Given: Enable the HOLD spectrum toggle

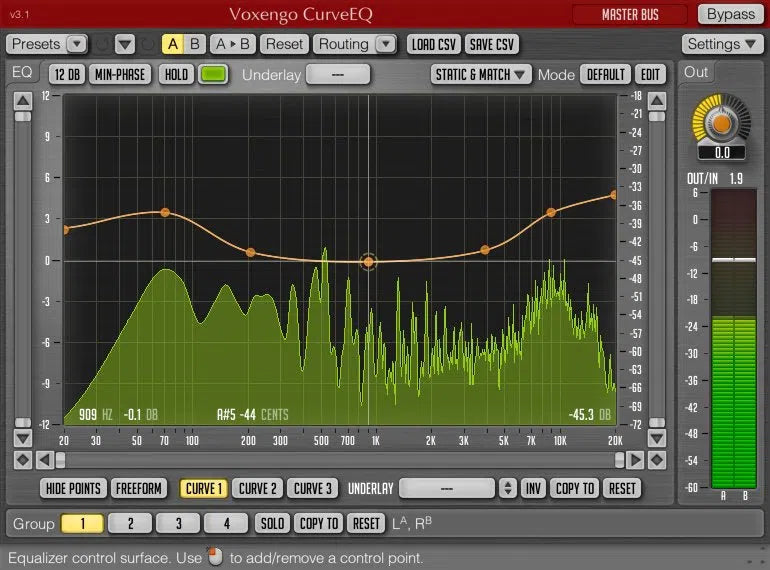Looking at the screenshot, I should (x=176, y=75).
